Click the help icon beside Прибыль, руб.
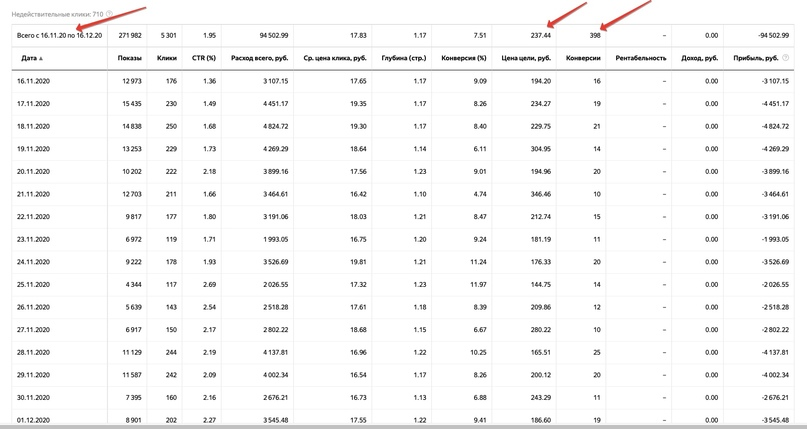This screenshot has height=429, width=807. [x=785, y=58]
